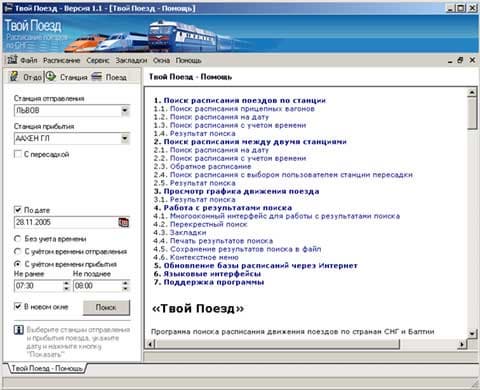This screenshot has width=480, height=390.
Task: Click the horizontal scroll left arrow
Action: (151, 344)
